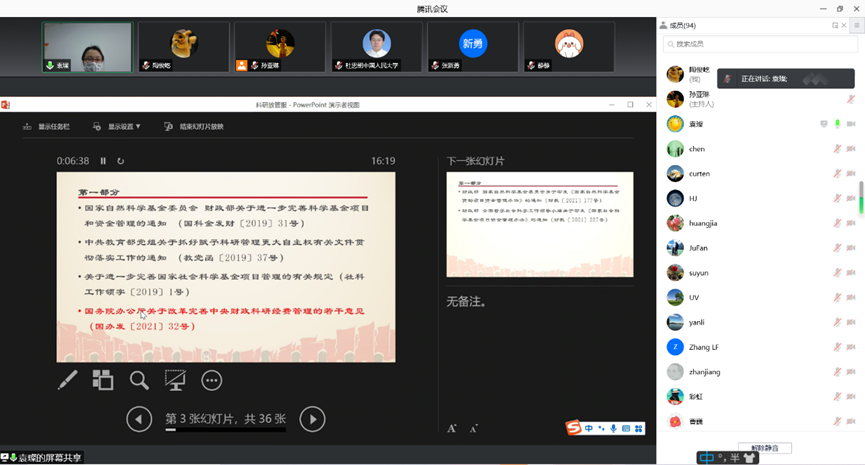865x465 pixels.
Task: Return to the previous slide arrow
Action: pos(139,419)
